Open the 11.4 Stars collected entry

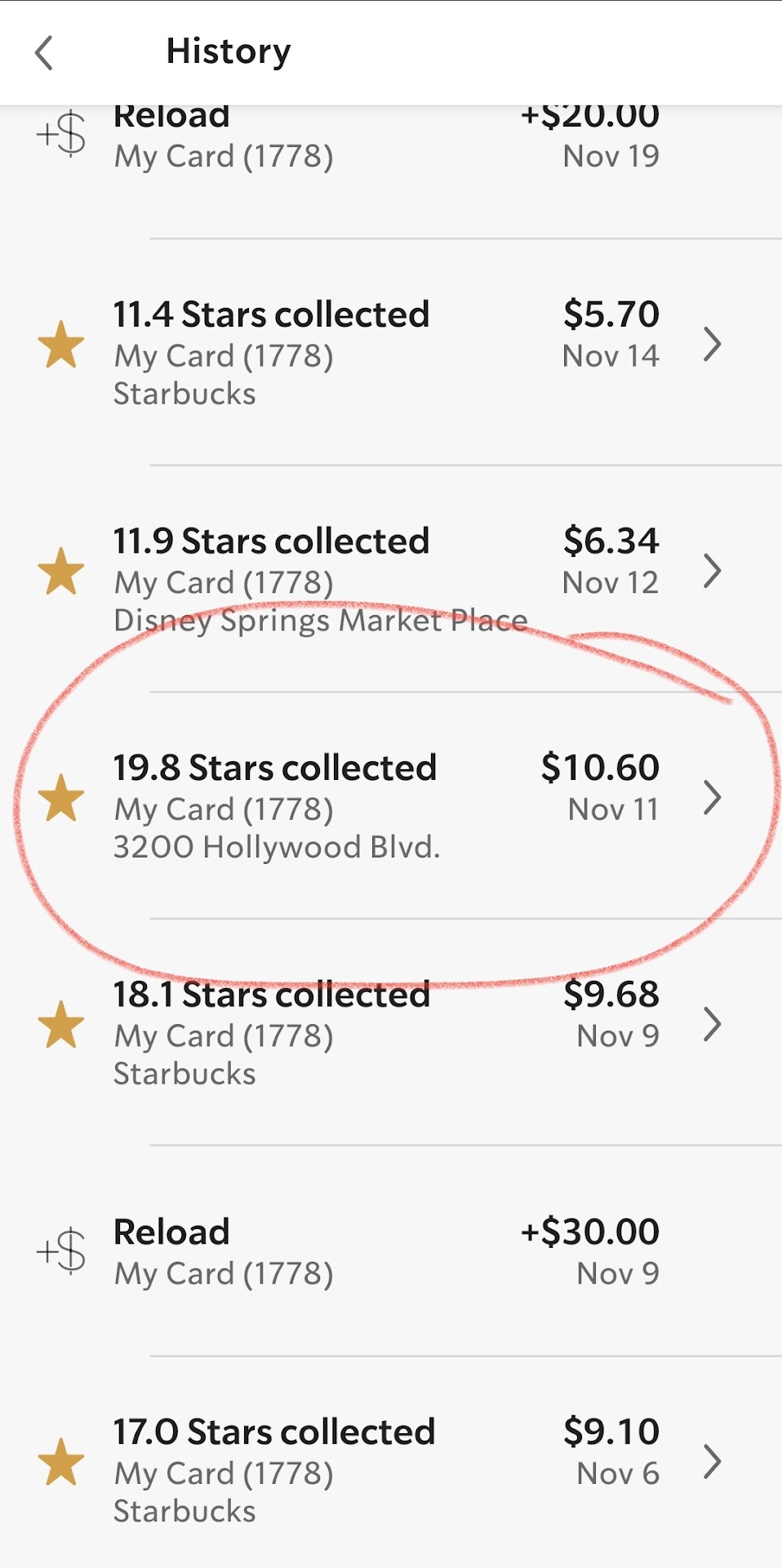[271, 315]
